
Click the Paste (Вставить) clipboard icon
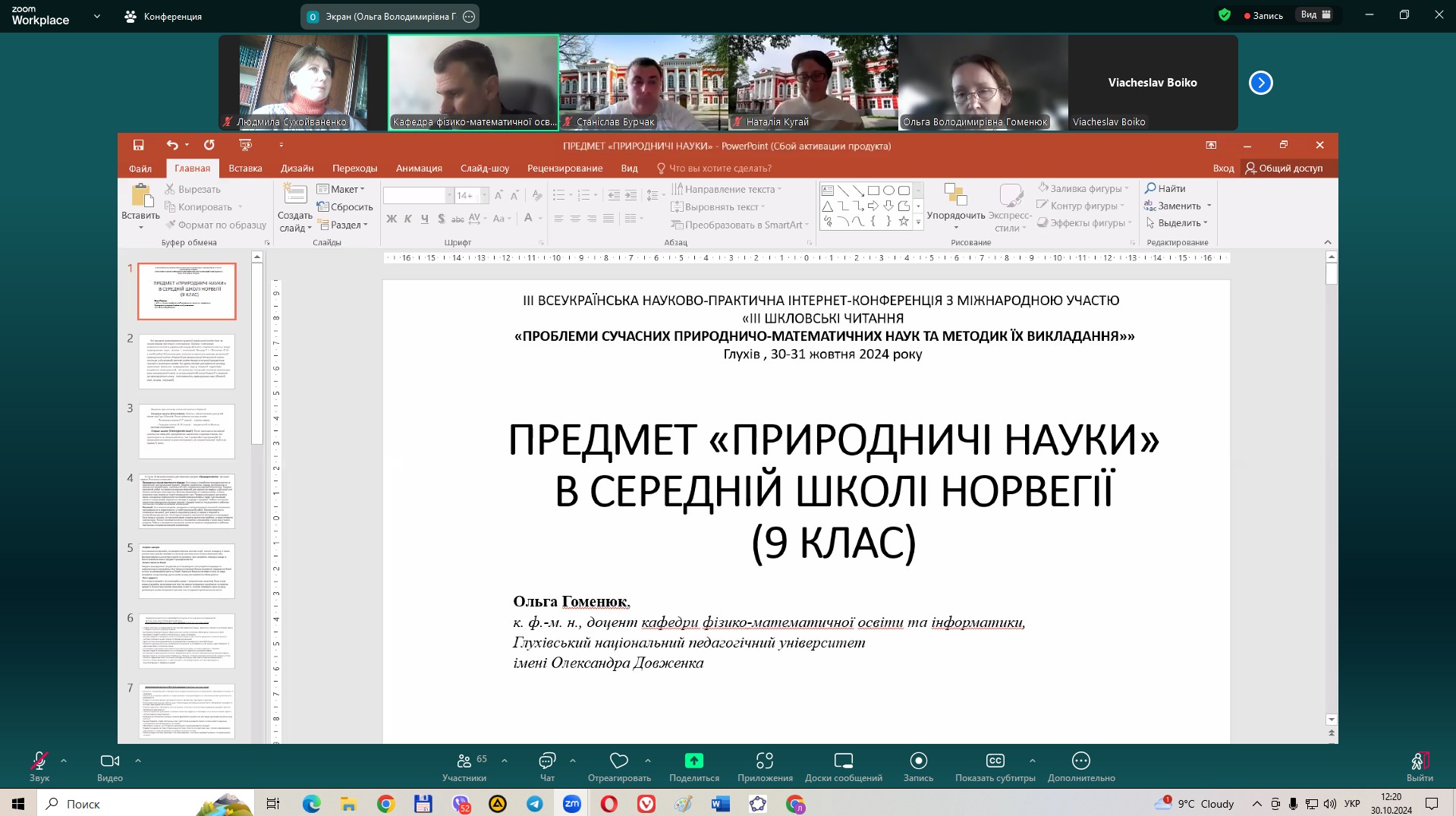[141, 196]
